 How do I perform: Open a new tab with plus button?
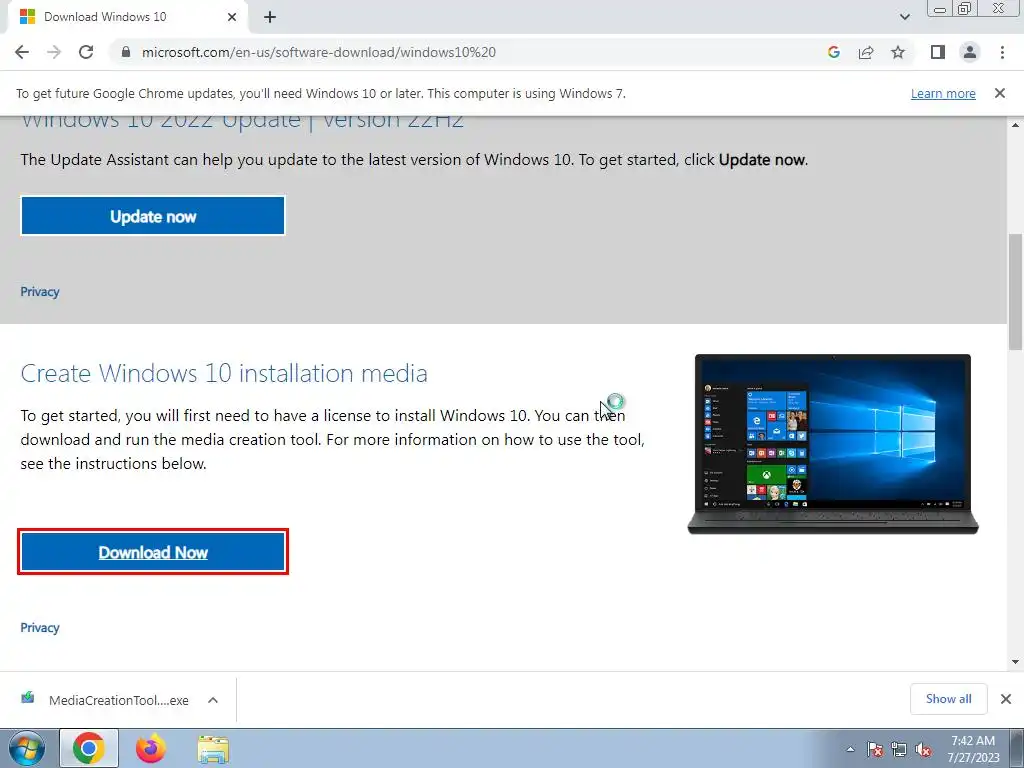pyautogui.click(x=270, y=17)
